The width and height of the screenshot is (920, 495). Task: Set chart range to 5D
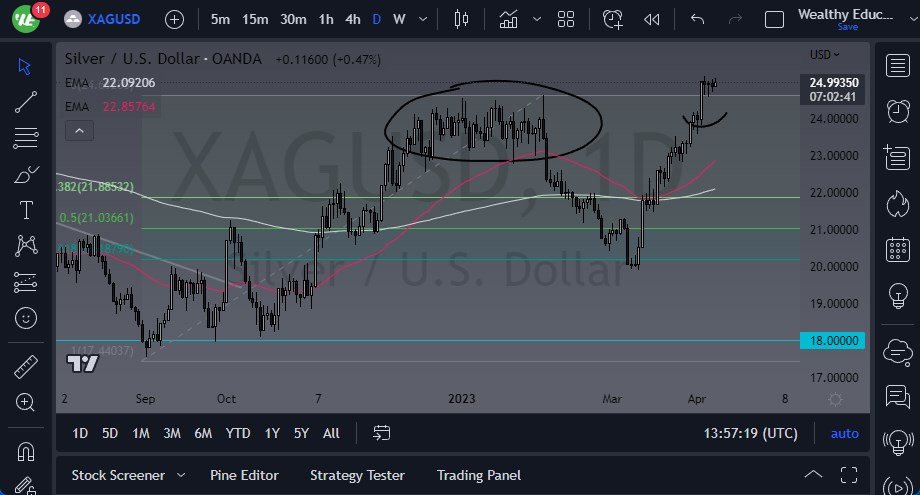pos(110,433)
